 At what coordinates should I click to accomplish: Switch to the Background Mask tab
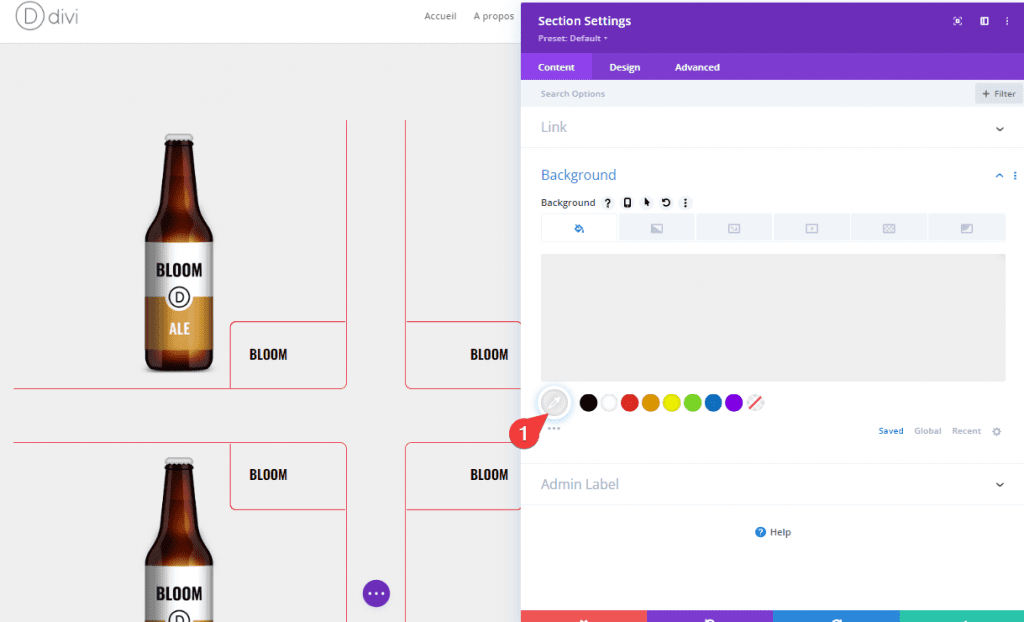(x=967, y=228)
